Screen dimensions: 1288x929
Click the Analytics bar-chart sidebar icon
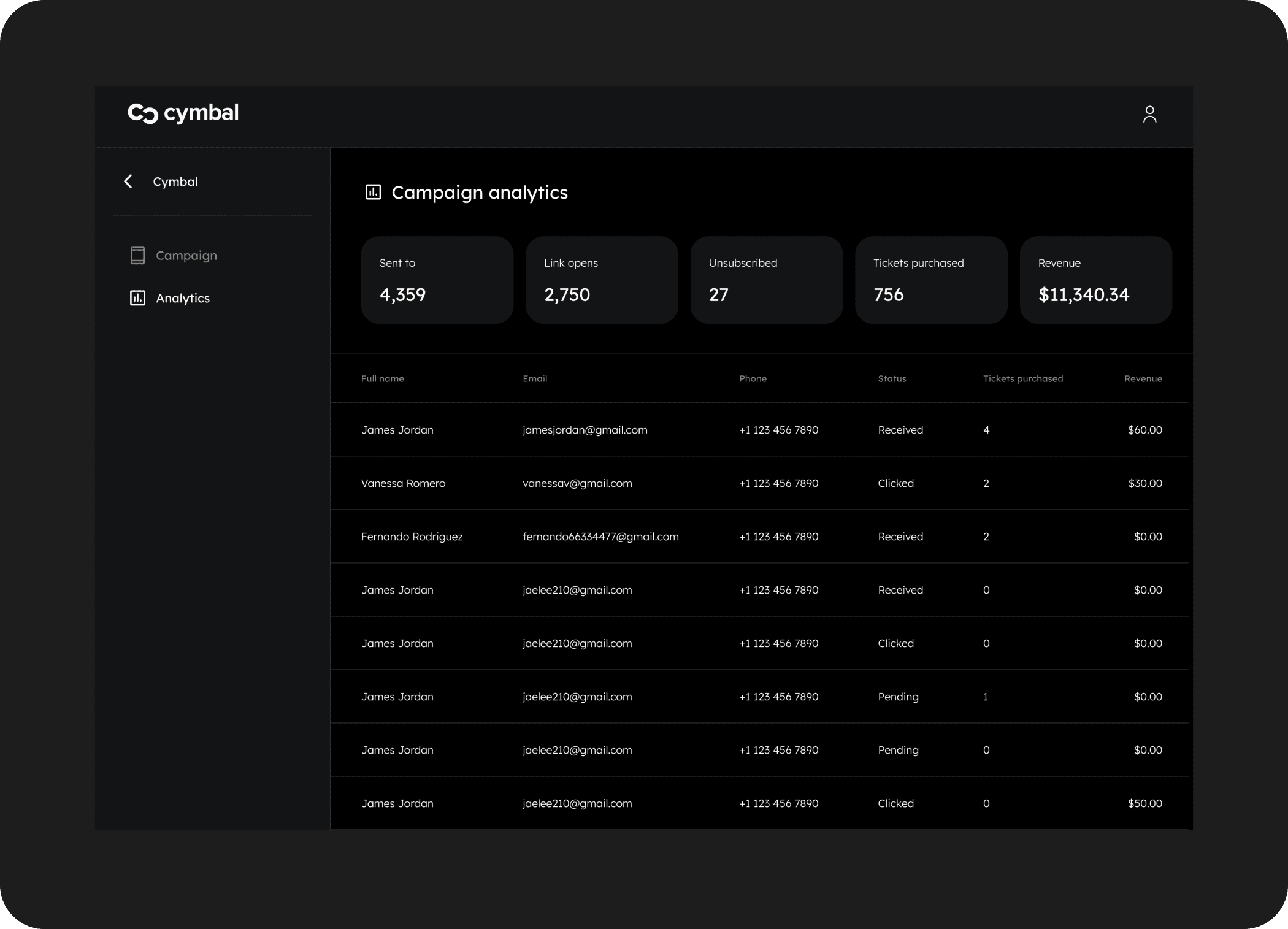click(x=137, y=298)
